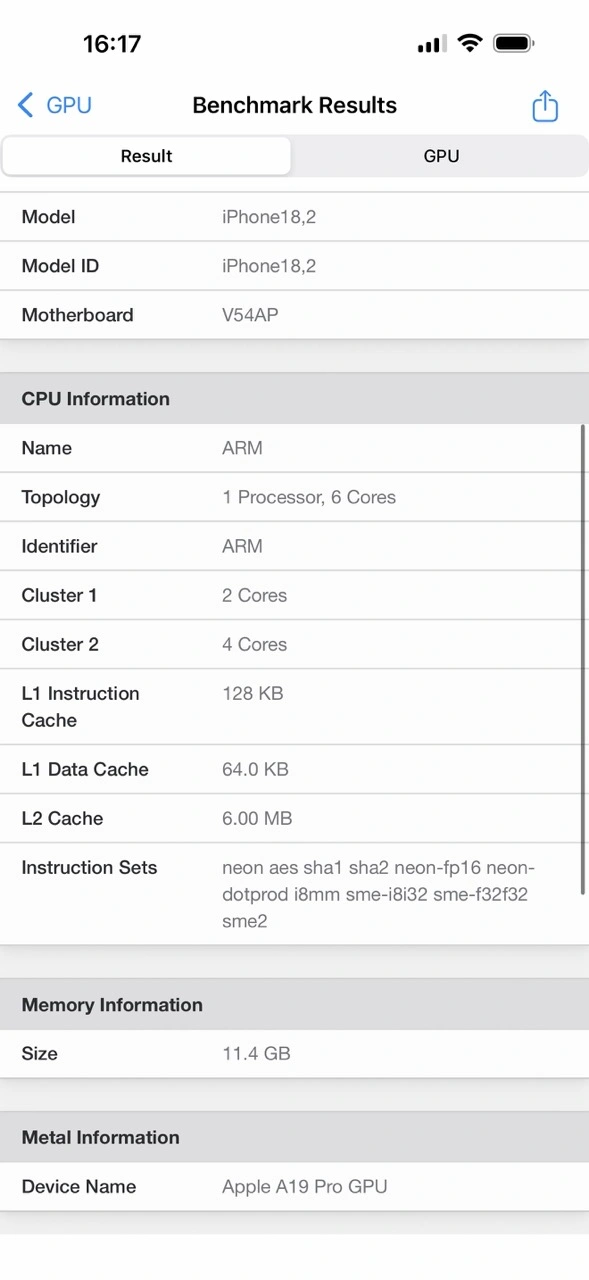The height and width of the screenshot is (1280, 589).
Task: Tap the Model row showing iPhone18,2
Action: pos(294,217)
